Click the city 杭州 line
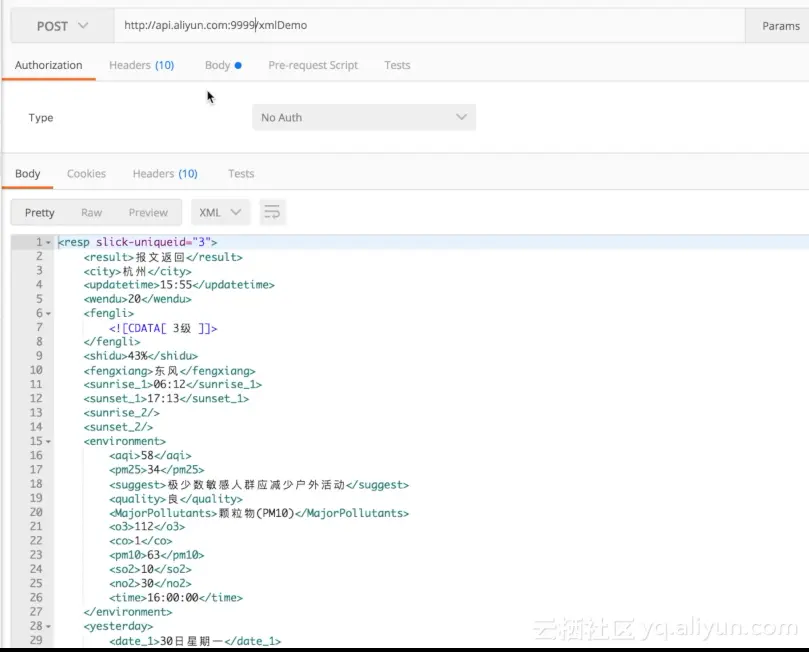Viewport: 809px width, 652px height. pyautogui.click(x=137, y=271)
